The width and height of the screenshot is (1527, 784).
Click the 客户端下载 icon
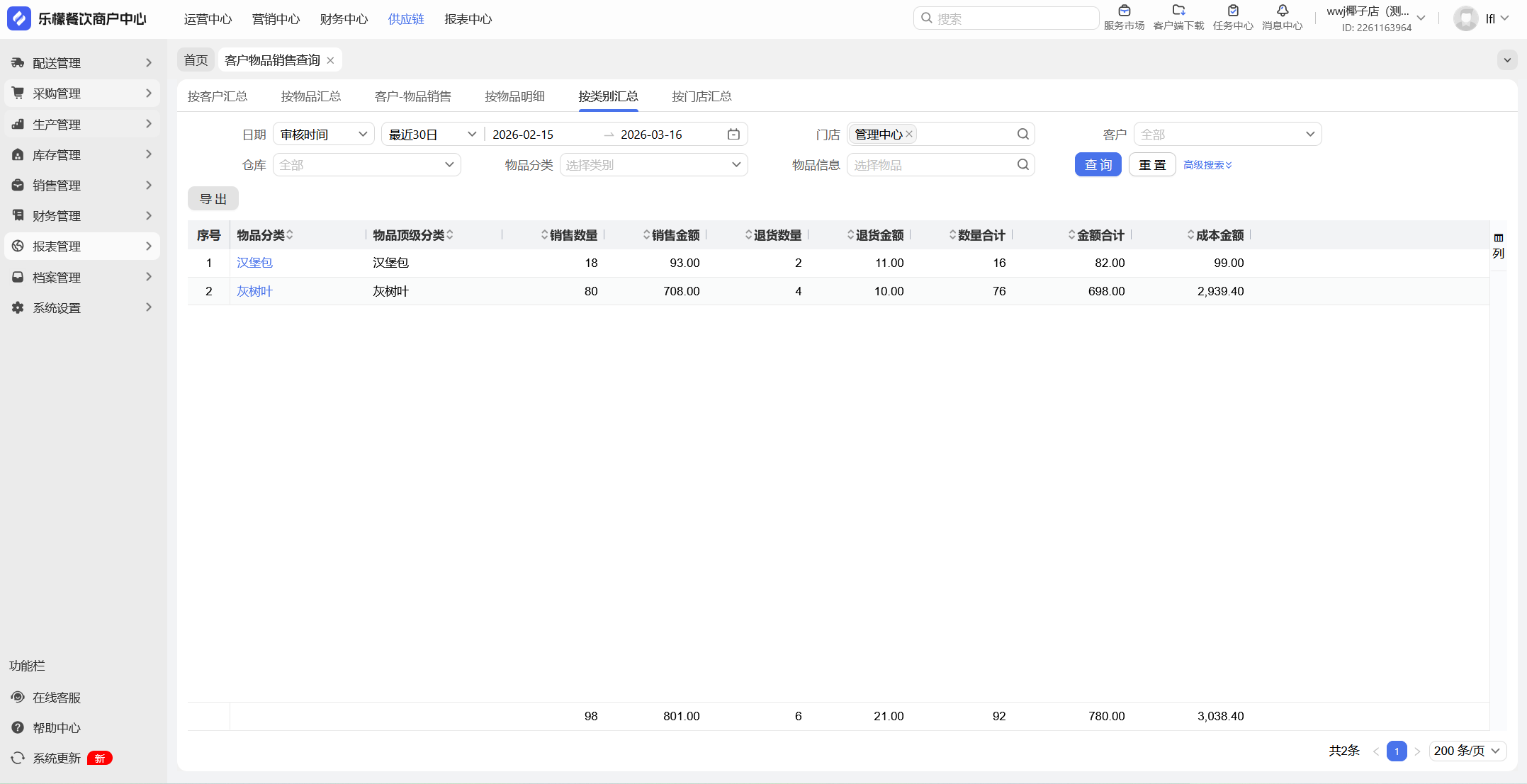pyautogui.click(x=1178, y=11)
